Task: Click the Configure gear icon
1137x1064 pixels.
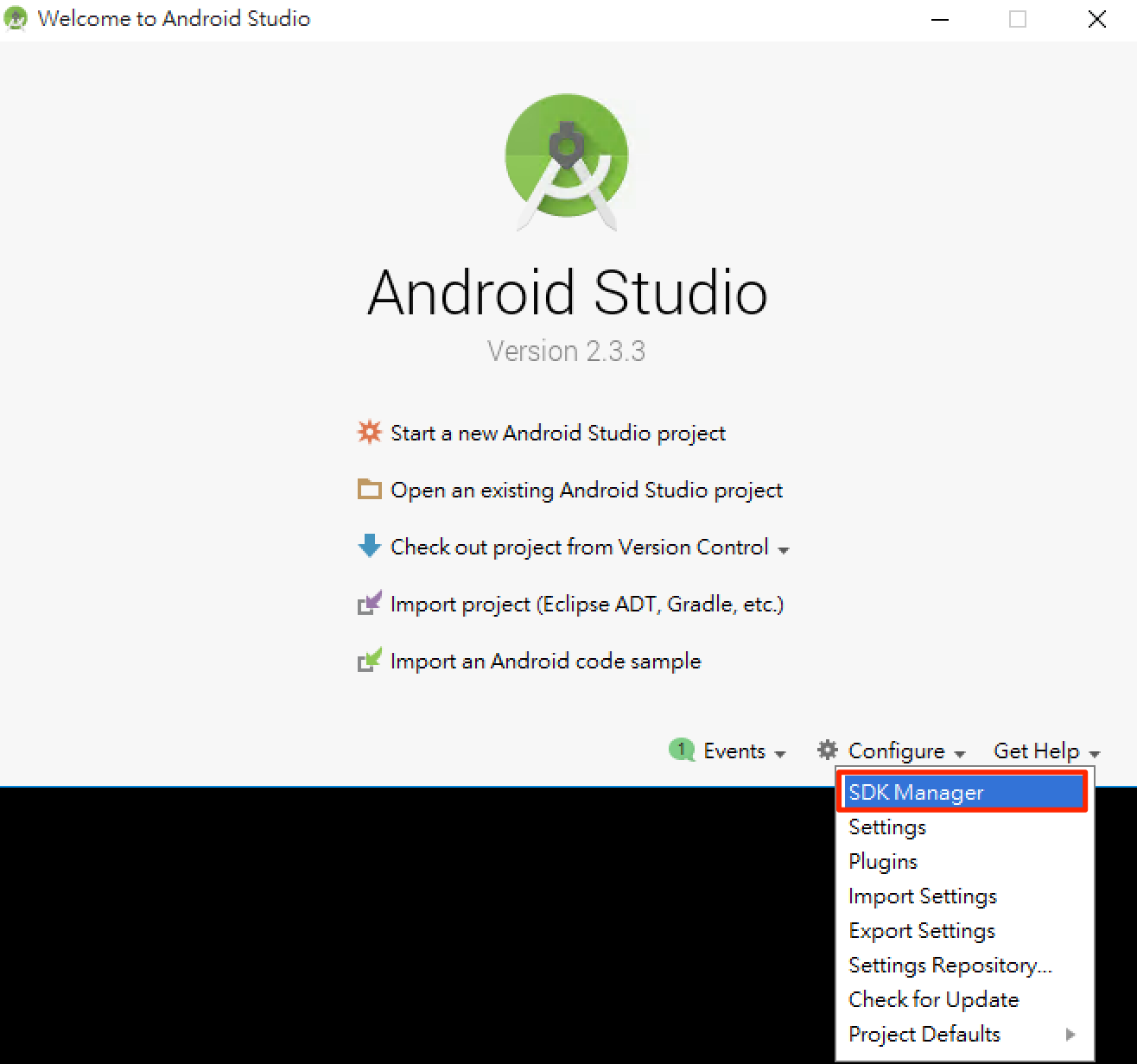Action: click(828, 750)
